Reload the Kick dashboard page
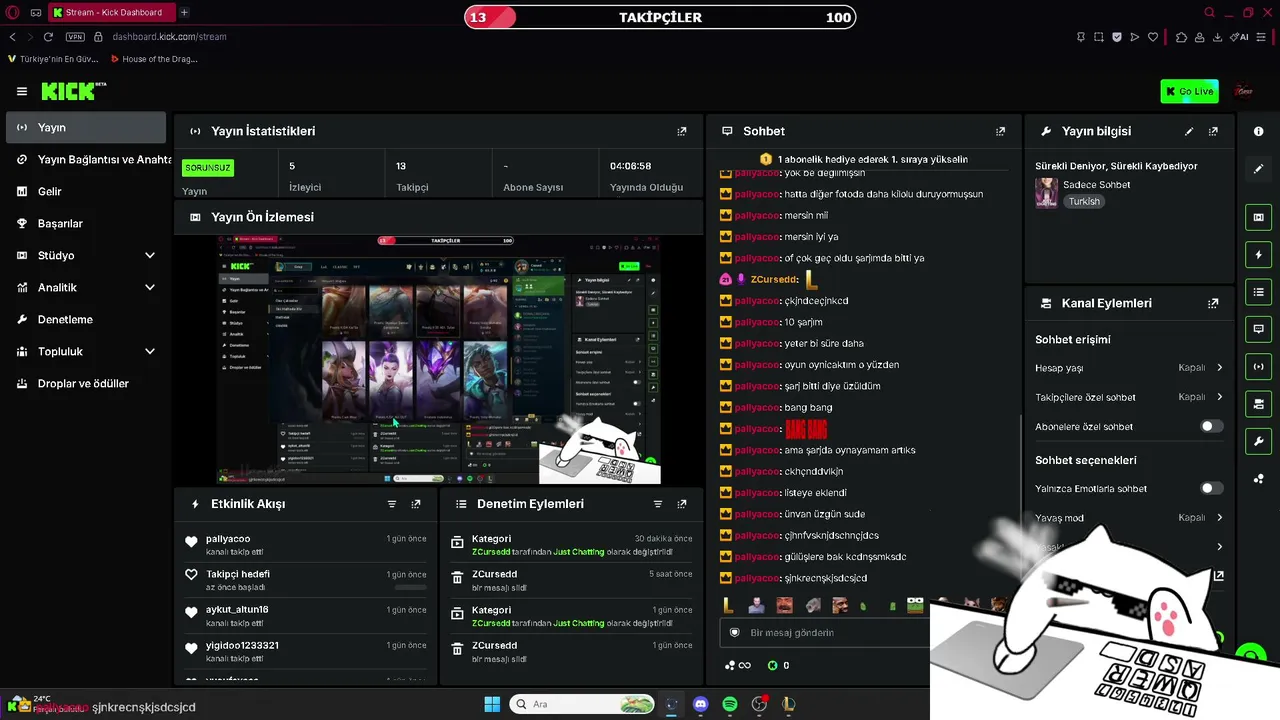Viewport: 1280px width, 720px height. [48, 37]
